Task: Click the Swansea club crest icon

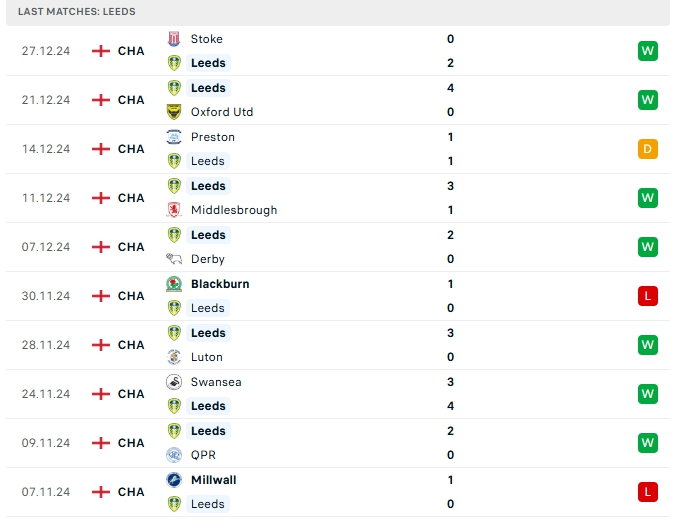Action: 174,382
